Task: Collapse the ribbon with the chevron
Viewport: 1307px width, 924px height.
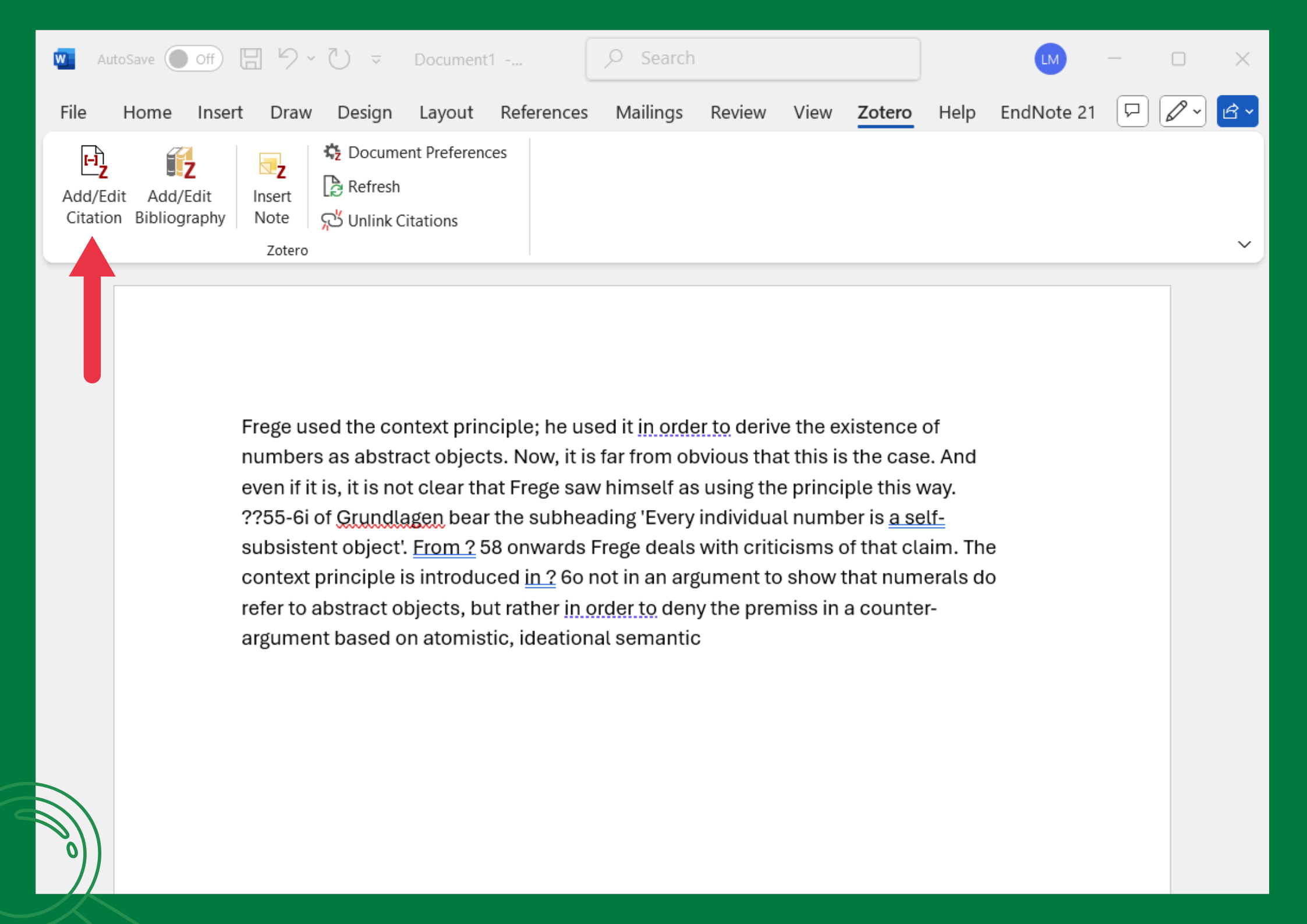Action: coord(1244,244)
